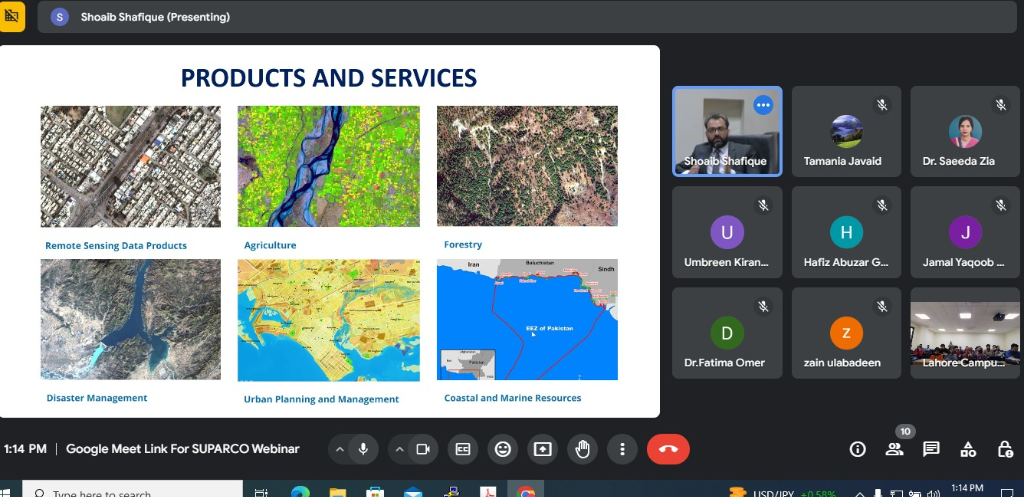Leave the call with red hang-up button

(668, 449)
